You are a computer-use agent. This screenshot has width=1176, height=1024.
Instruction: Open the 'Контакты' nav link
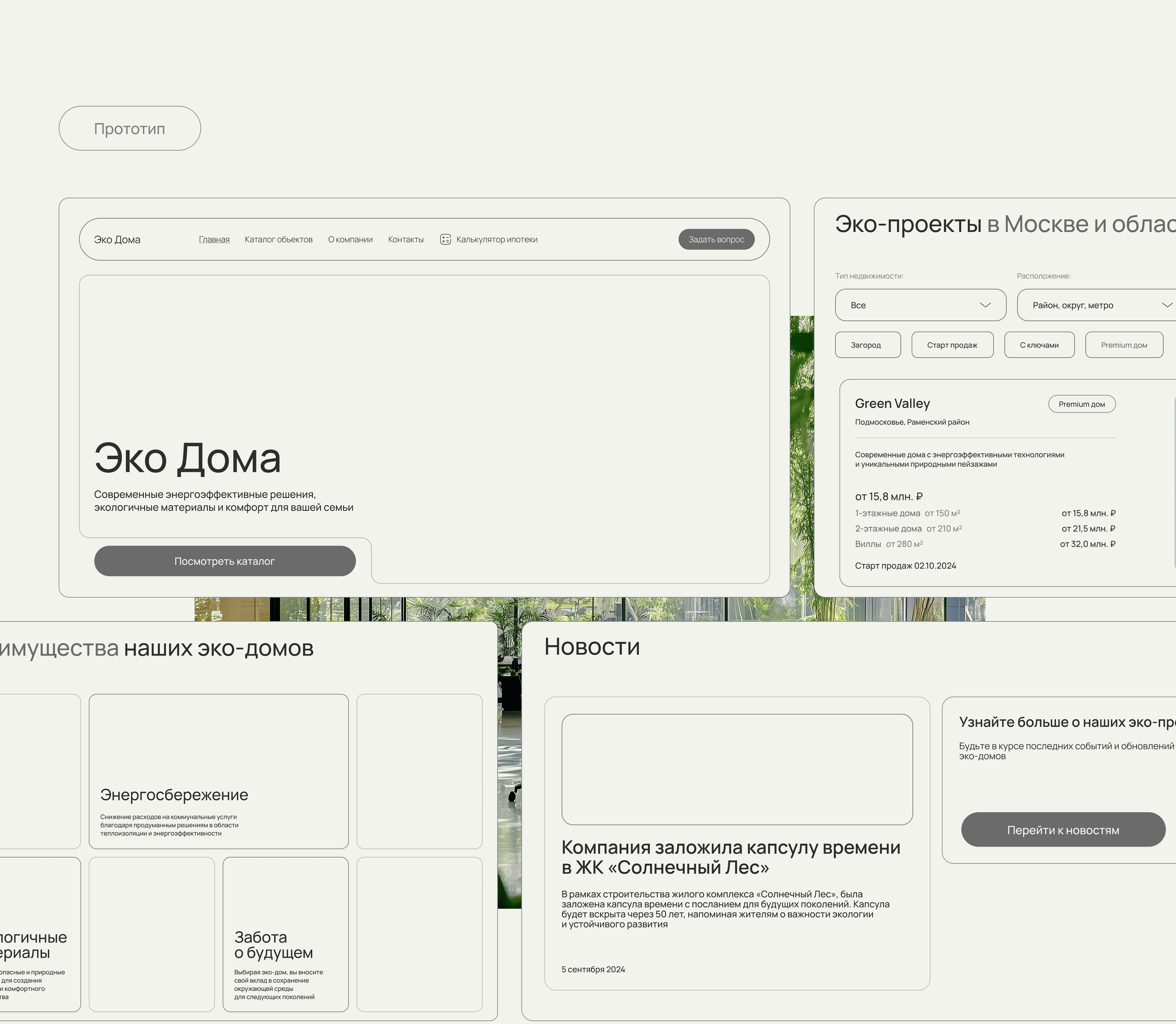[405, 239]
